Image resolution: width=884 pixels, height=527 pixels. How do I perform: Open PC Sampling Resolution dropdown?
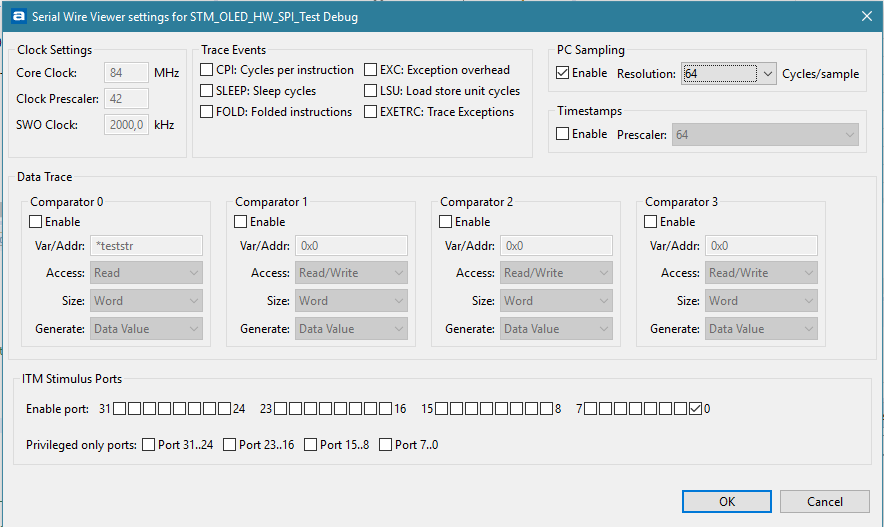[x=729, y=74]
